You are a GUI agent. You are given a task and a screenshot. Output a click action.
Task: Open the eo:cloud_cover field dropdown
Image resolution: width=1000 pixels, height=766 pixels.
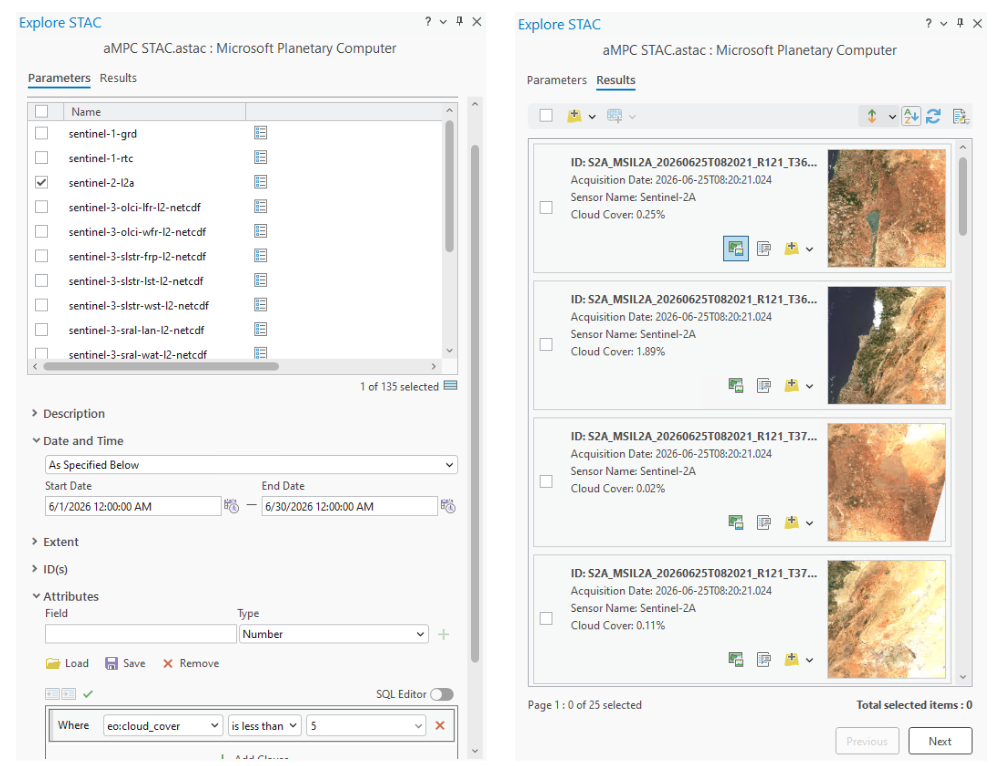coord(163,726)
